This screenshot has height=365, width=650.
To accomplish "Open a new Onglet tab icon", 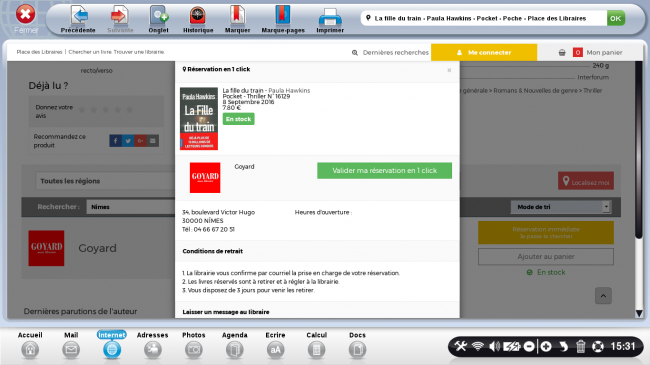I will click(x=159, y=16).
